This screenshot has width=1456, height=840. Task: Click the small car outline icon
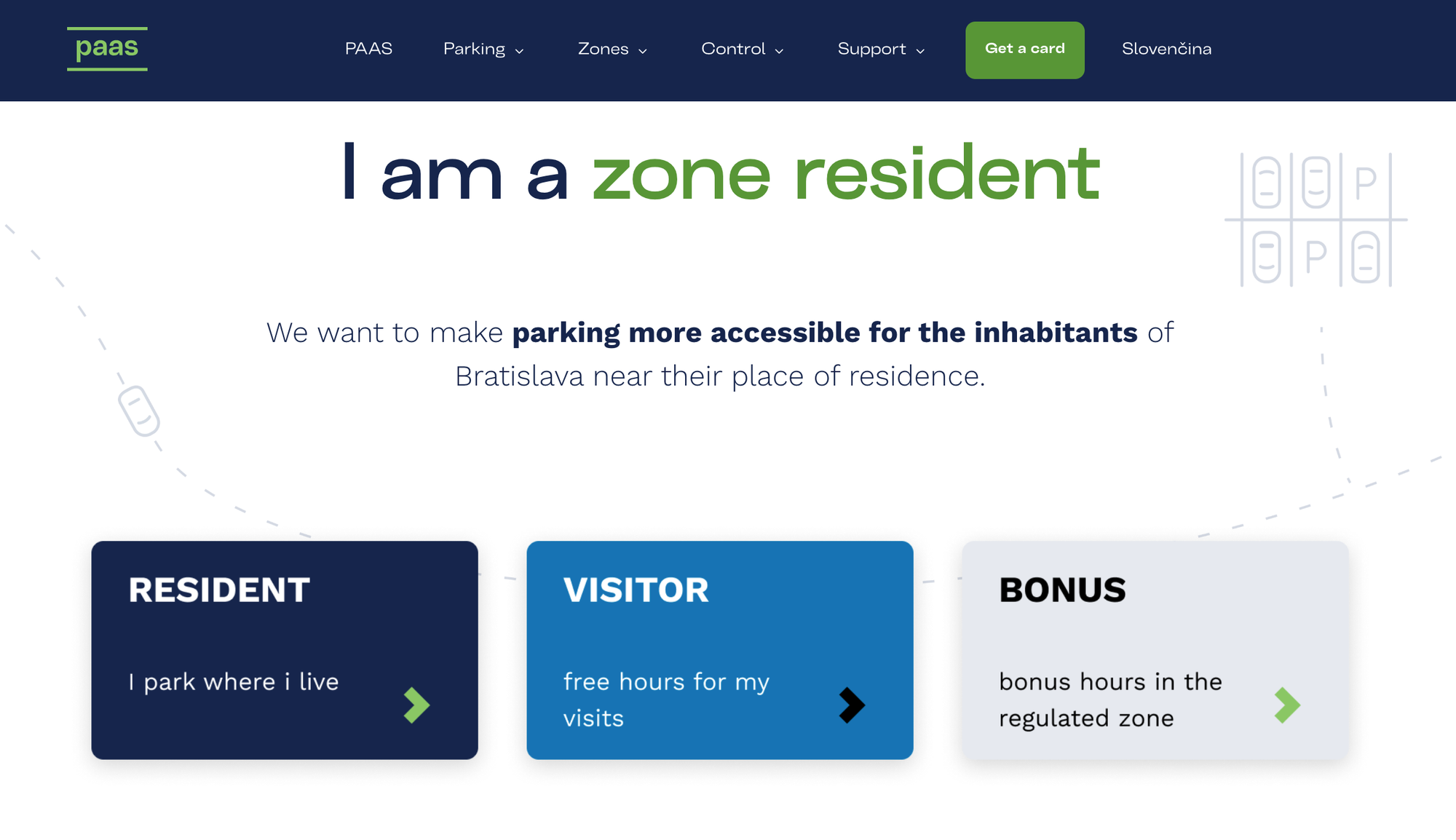click(139, 411)
